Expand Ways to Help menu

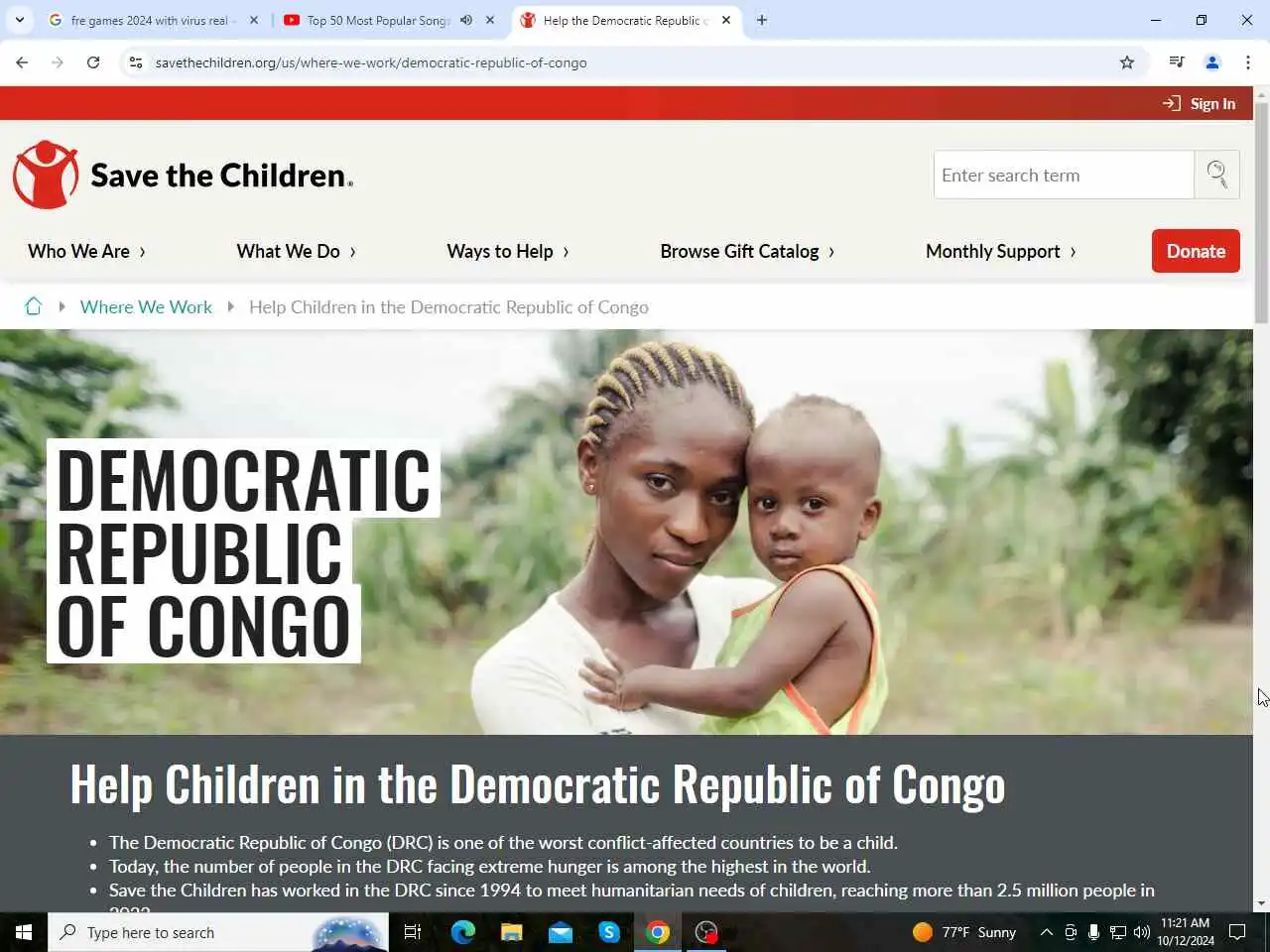(508, 251)
